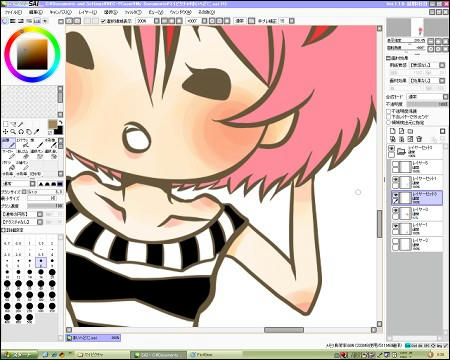Open the stabilizer value dropdown

click(x=292, y=21)
